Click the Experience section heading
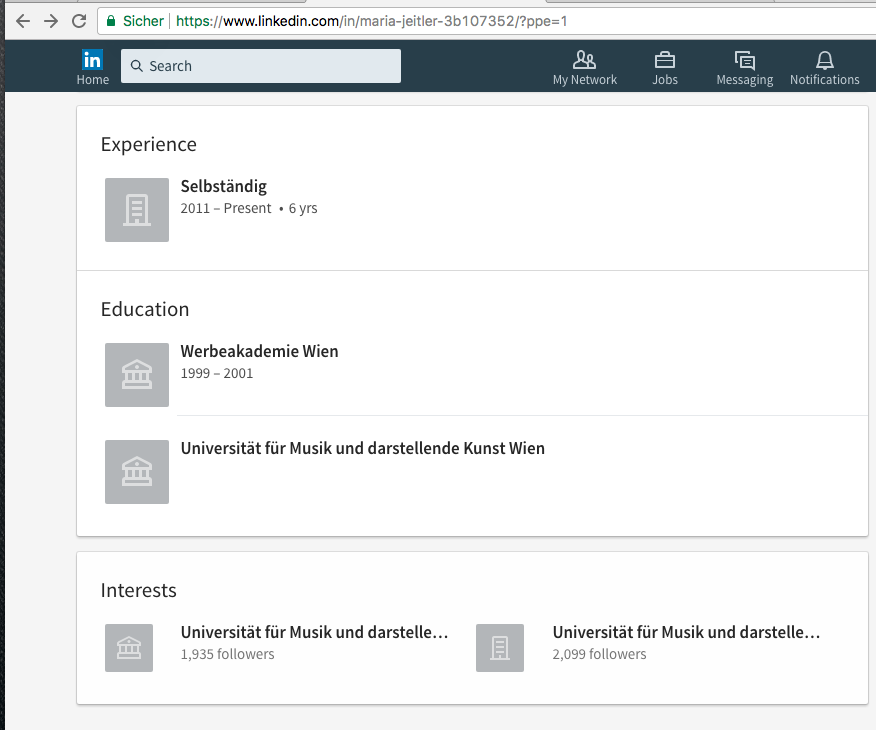The height and width of the screenshot is (730, 876). pyautogui.click(x=149, y=145)
